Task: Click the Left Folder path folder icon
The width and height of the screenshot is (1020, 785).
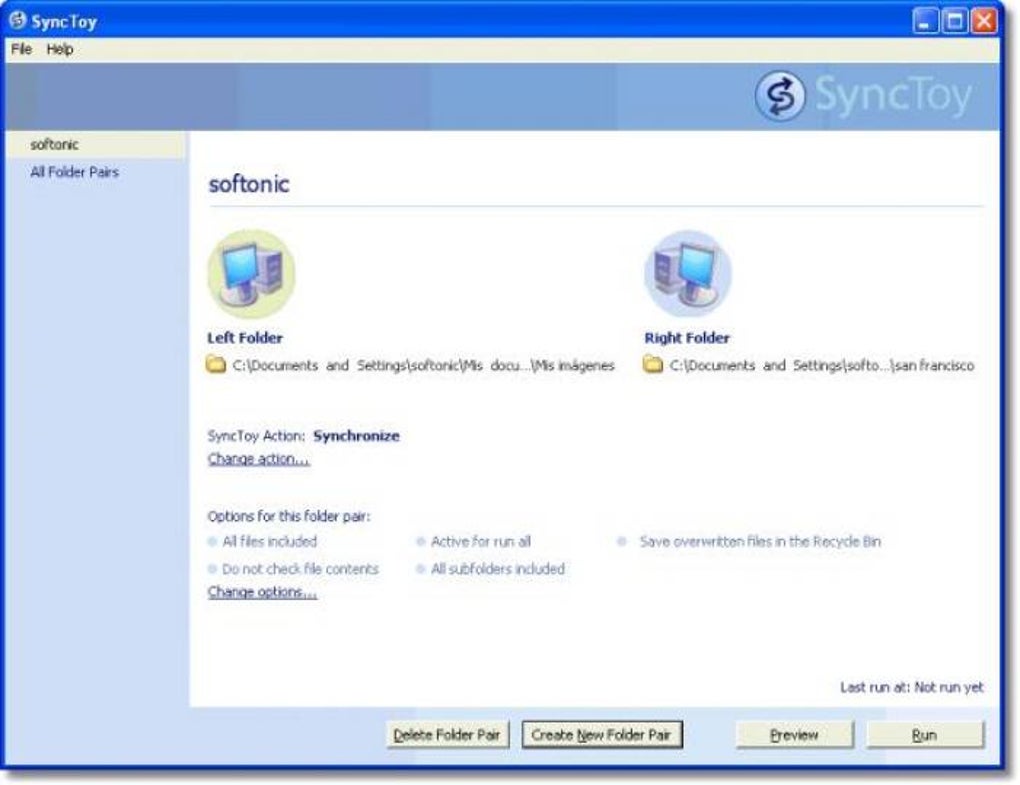Action: (x=216, y=364)
